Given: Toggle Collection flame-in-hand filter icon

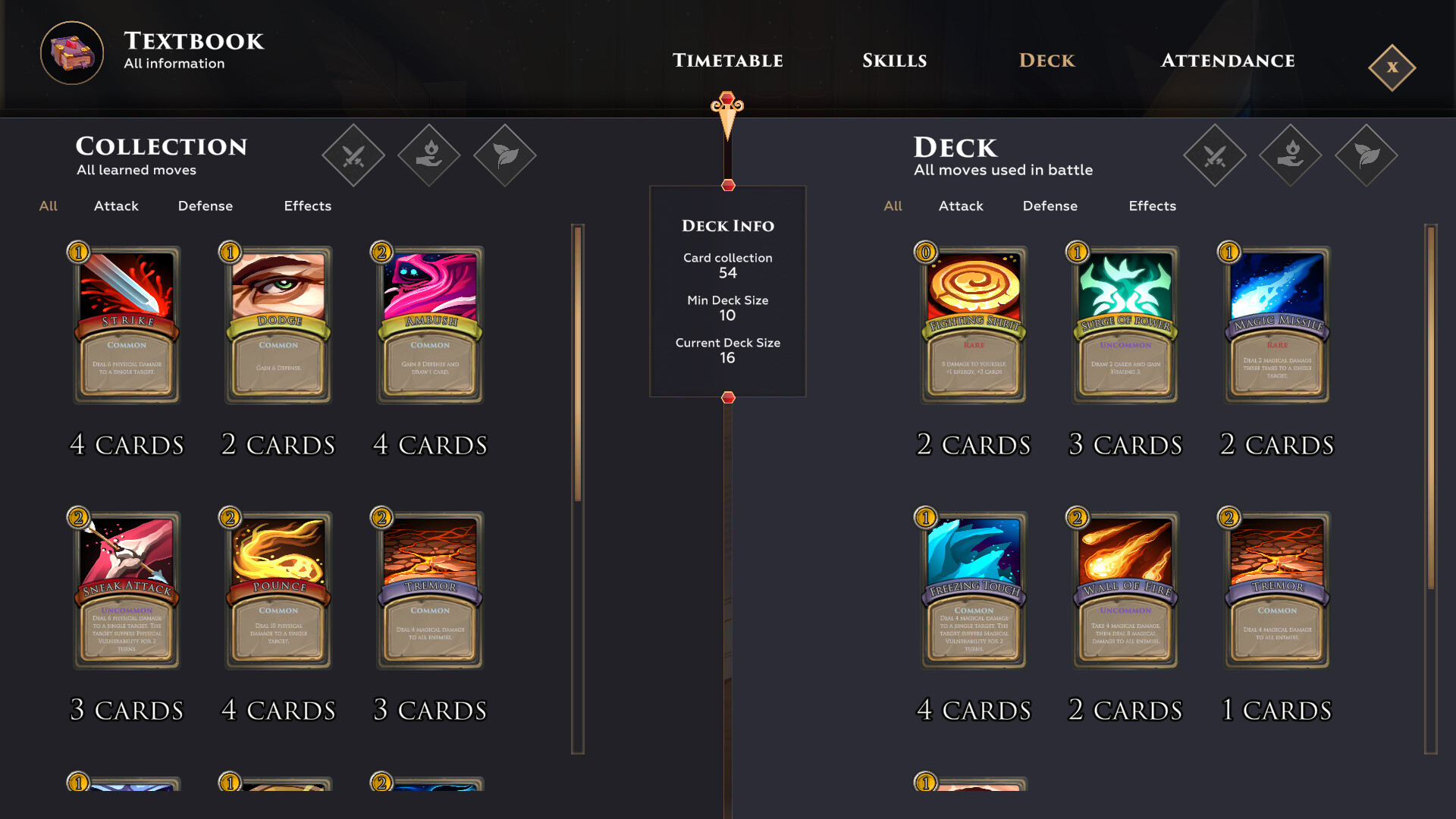Looking at the screenshot, I should click(x=429, y=155).
